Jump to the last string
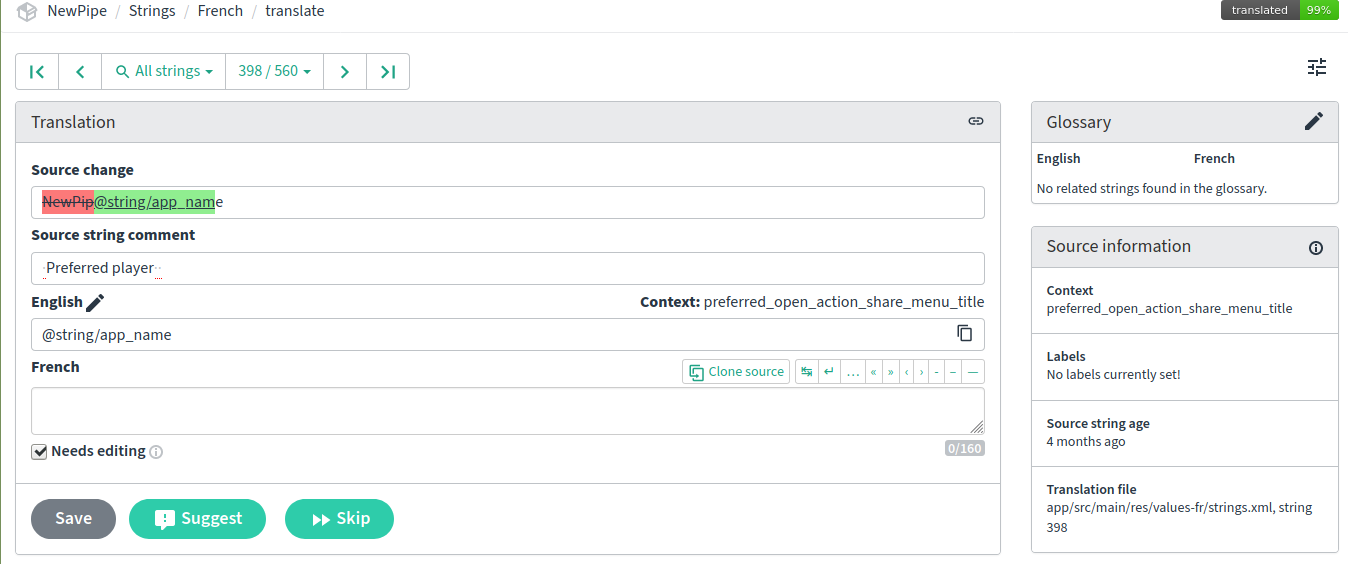Viewport: 1348px width, 564px height. [388, 72]
